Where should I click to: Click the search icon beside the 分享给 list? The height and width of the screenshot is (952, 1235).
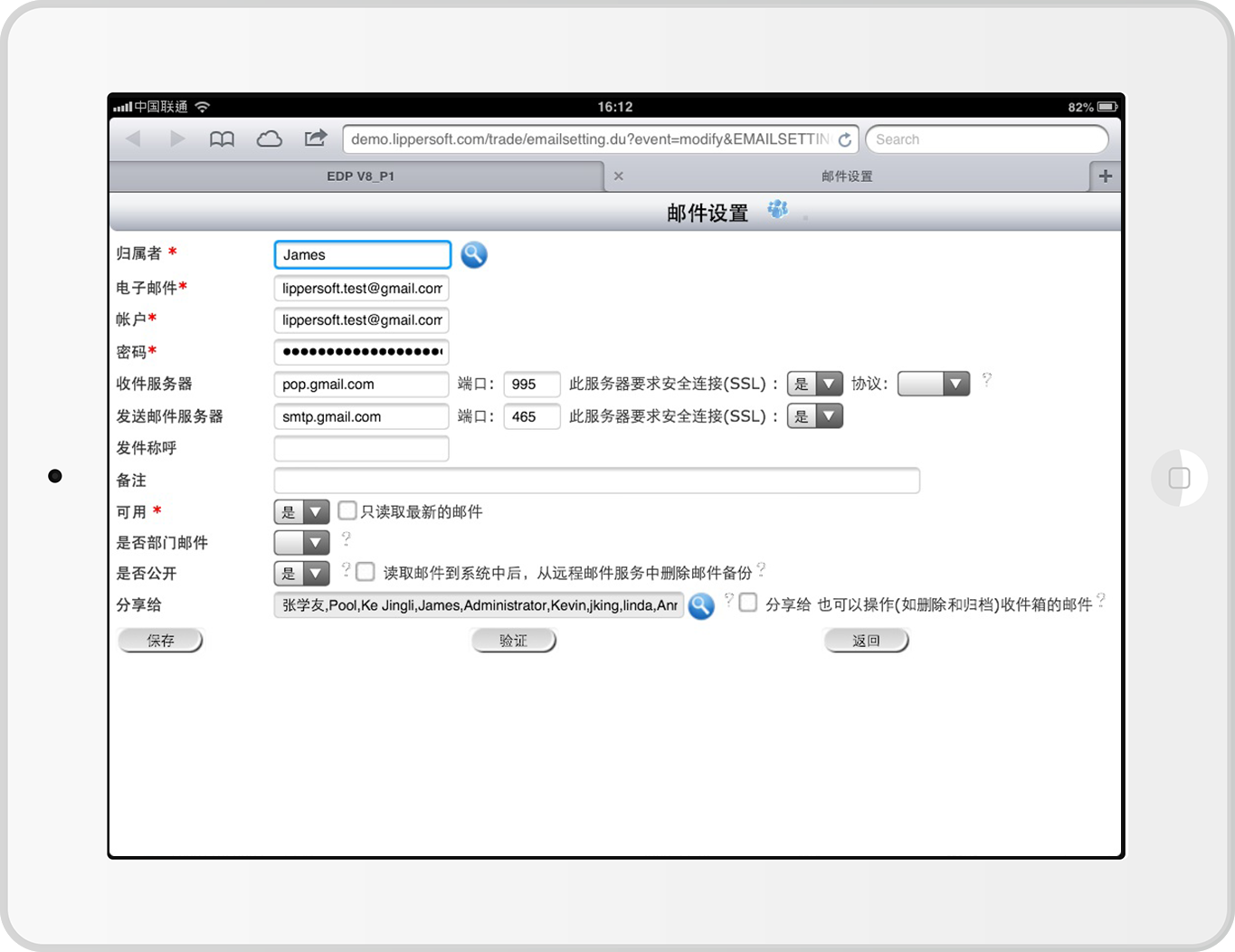(x=701, y=605)
